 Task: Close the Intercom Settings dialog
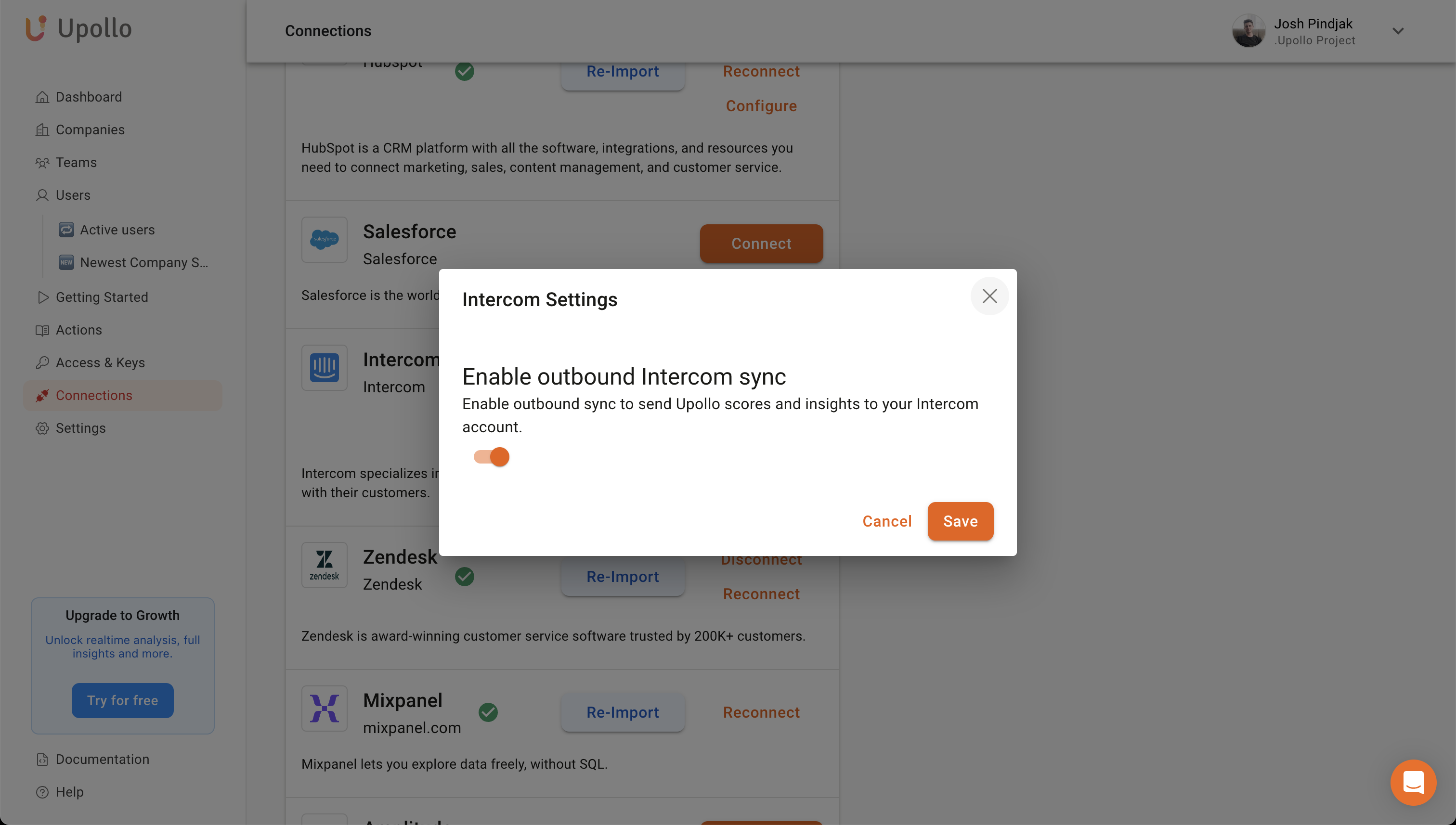(989, 296)
